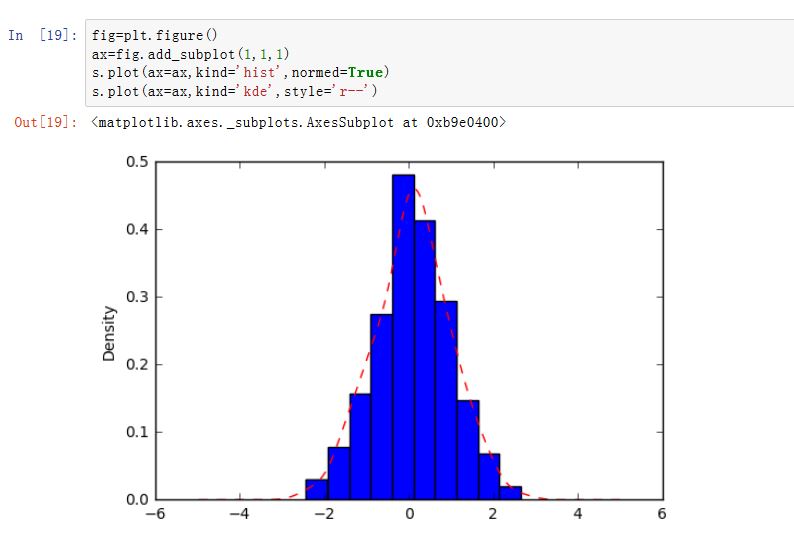
Task: Click the rightmost blue histogram bar
Action: coord(510,492)
